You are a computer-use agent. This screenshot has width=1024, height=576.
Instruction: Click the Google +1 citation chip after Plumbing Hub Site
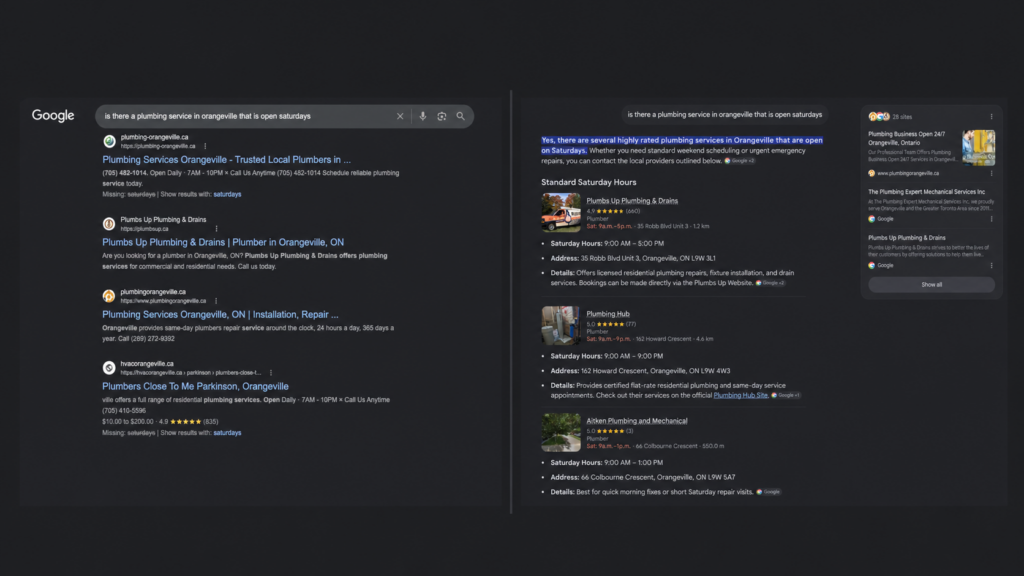tap(786, 395)
